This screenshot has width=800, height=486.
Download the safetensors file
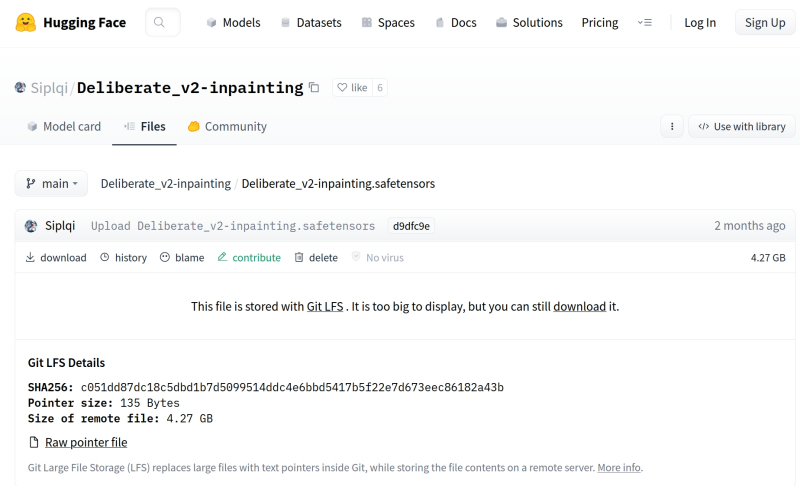point(56,257)
